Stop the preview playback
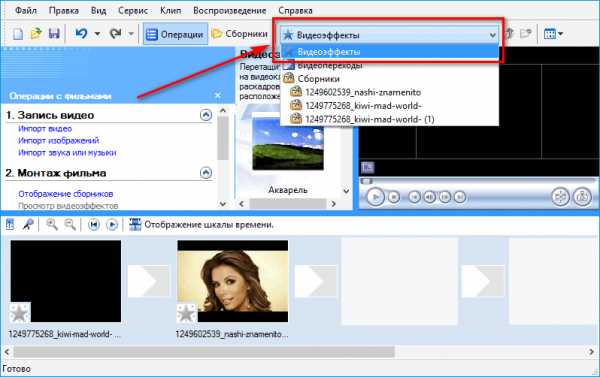 [x=394, y=197]
